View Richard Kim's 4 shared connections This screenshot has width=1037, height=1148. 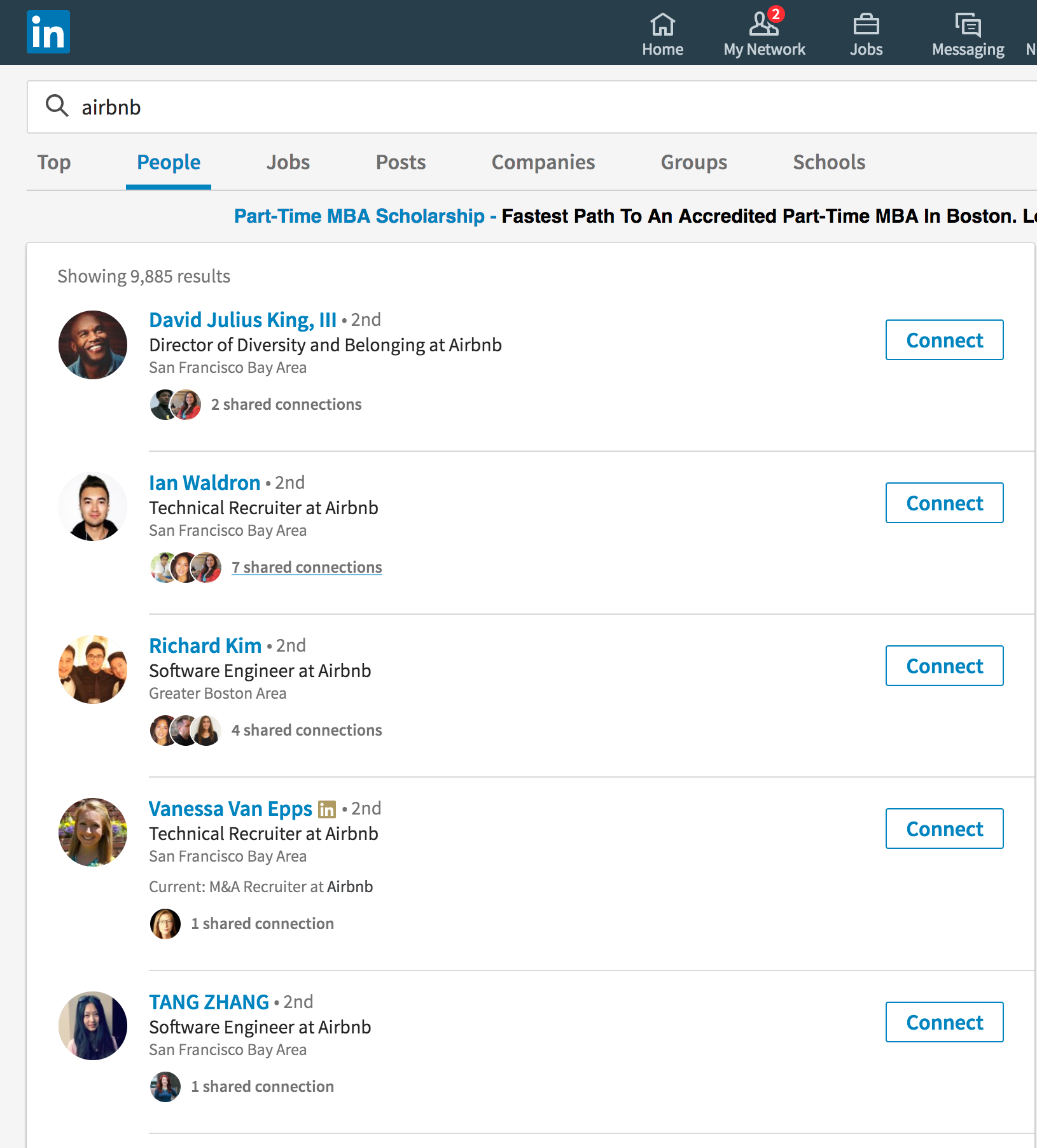(307, 730)
